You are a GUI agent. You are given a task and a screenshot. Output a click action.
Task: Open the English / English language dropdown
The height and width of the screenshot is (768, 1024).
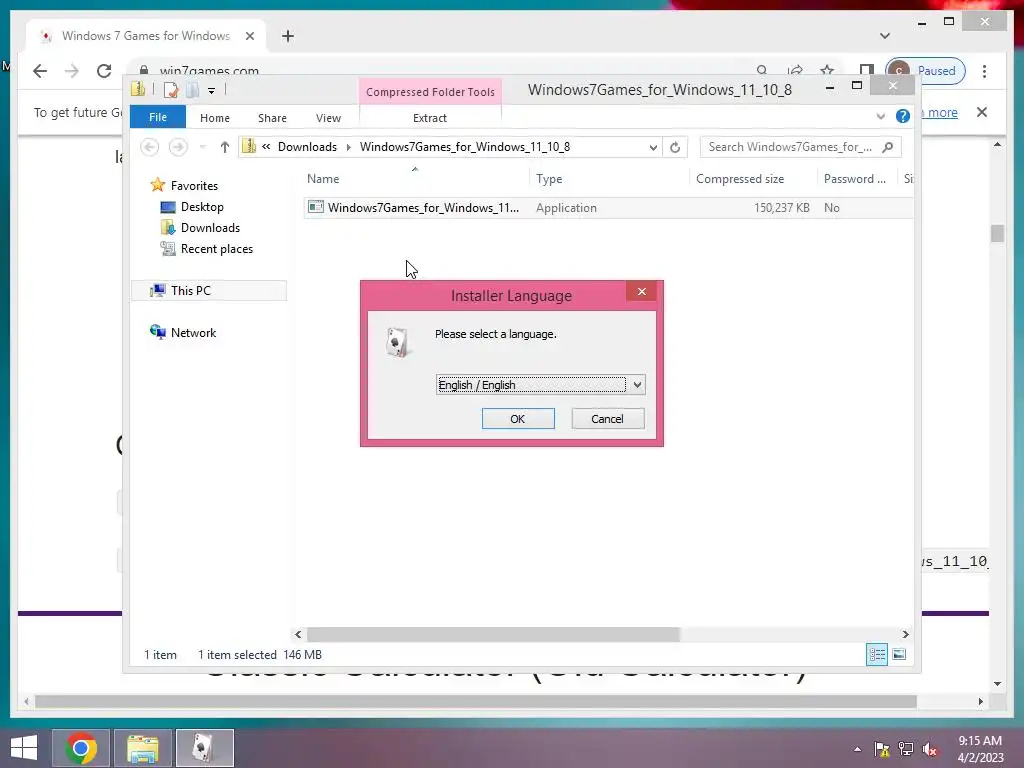pyautogui.click(x=637, y=385)
